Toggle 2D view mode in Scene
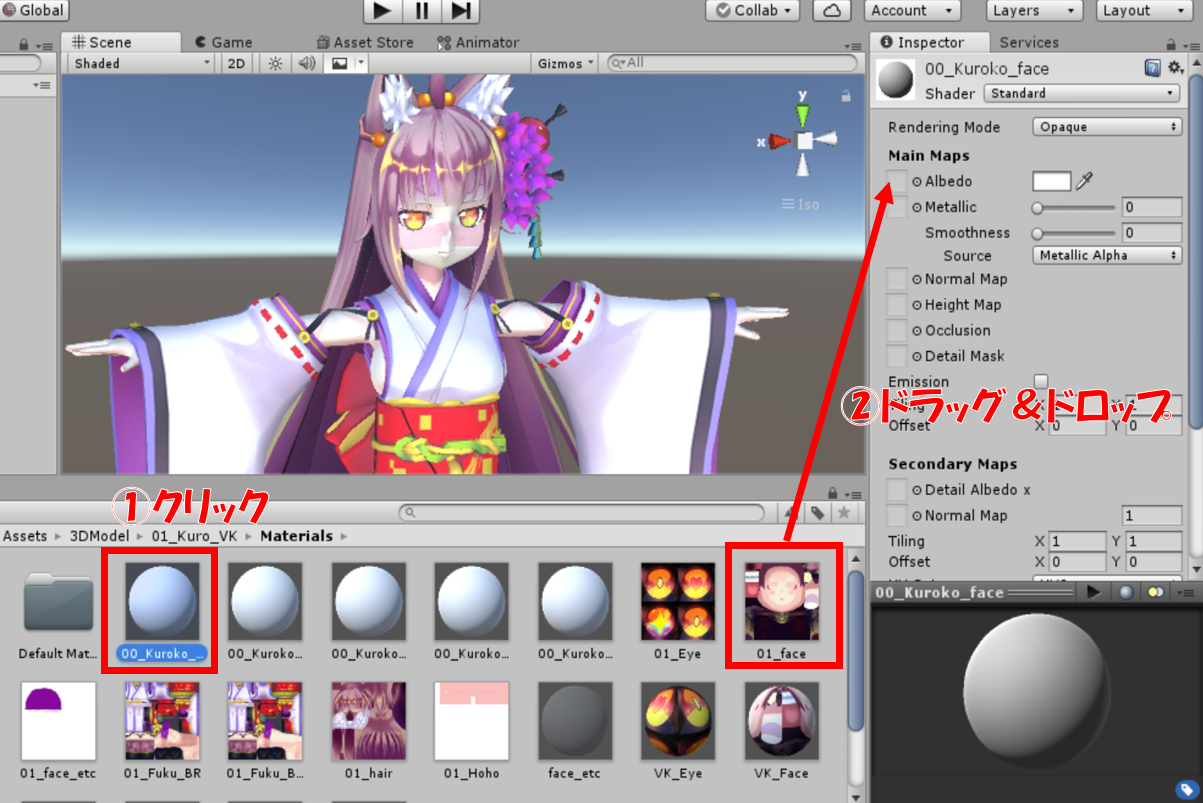The height and width of the screenshot is (803, 1203). (236, 63)
